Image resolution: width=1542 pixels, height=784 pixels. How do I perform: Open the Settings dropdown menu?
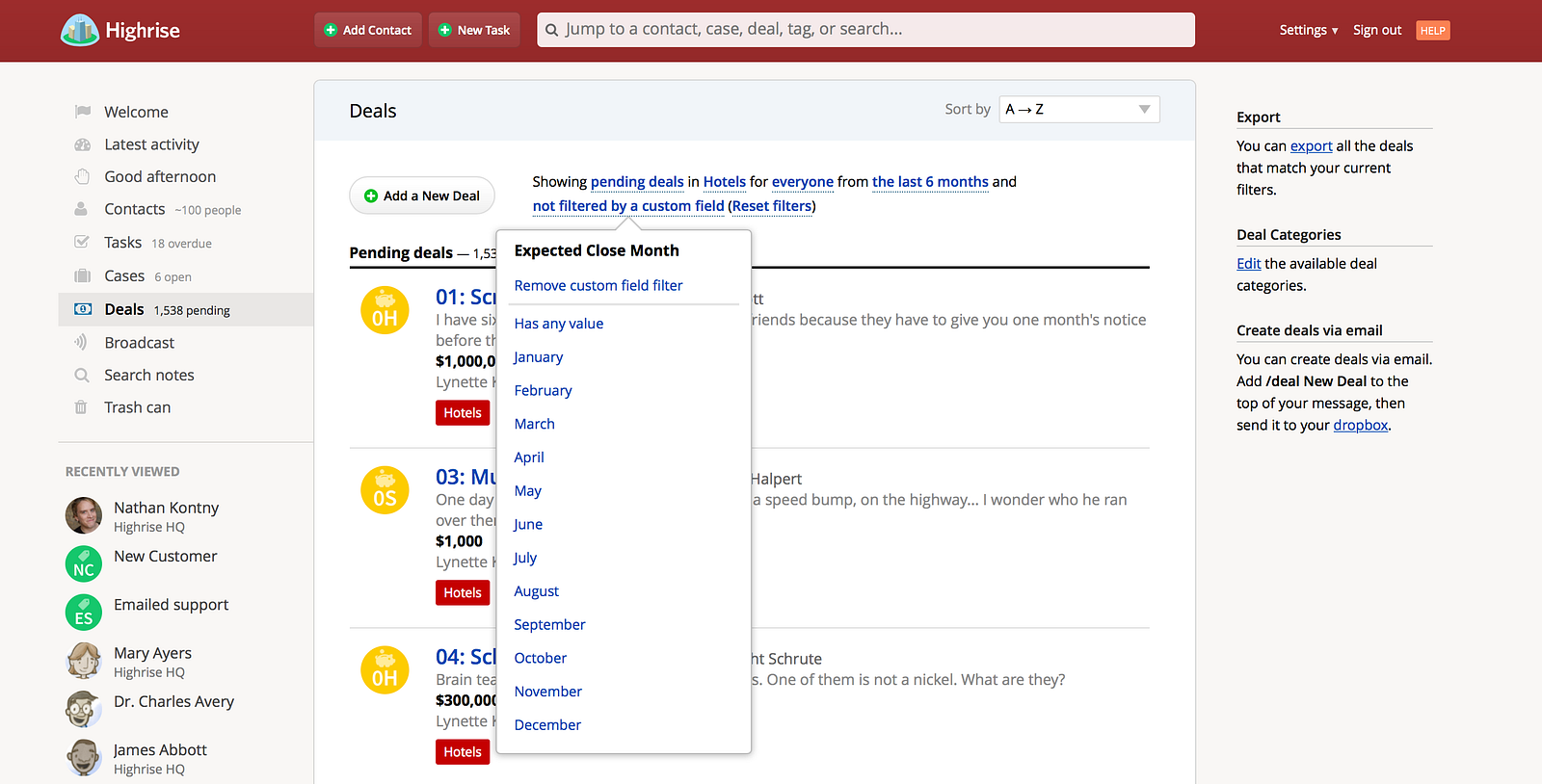click(1308, 30)
